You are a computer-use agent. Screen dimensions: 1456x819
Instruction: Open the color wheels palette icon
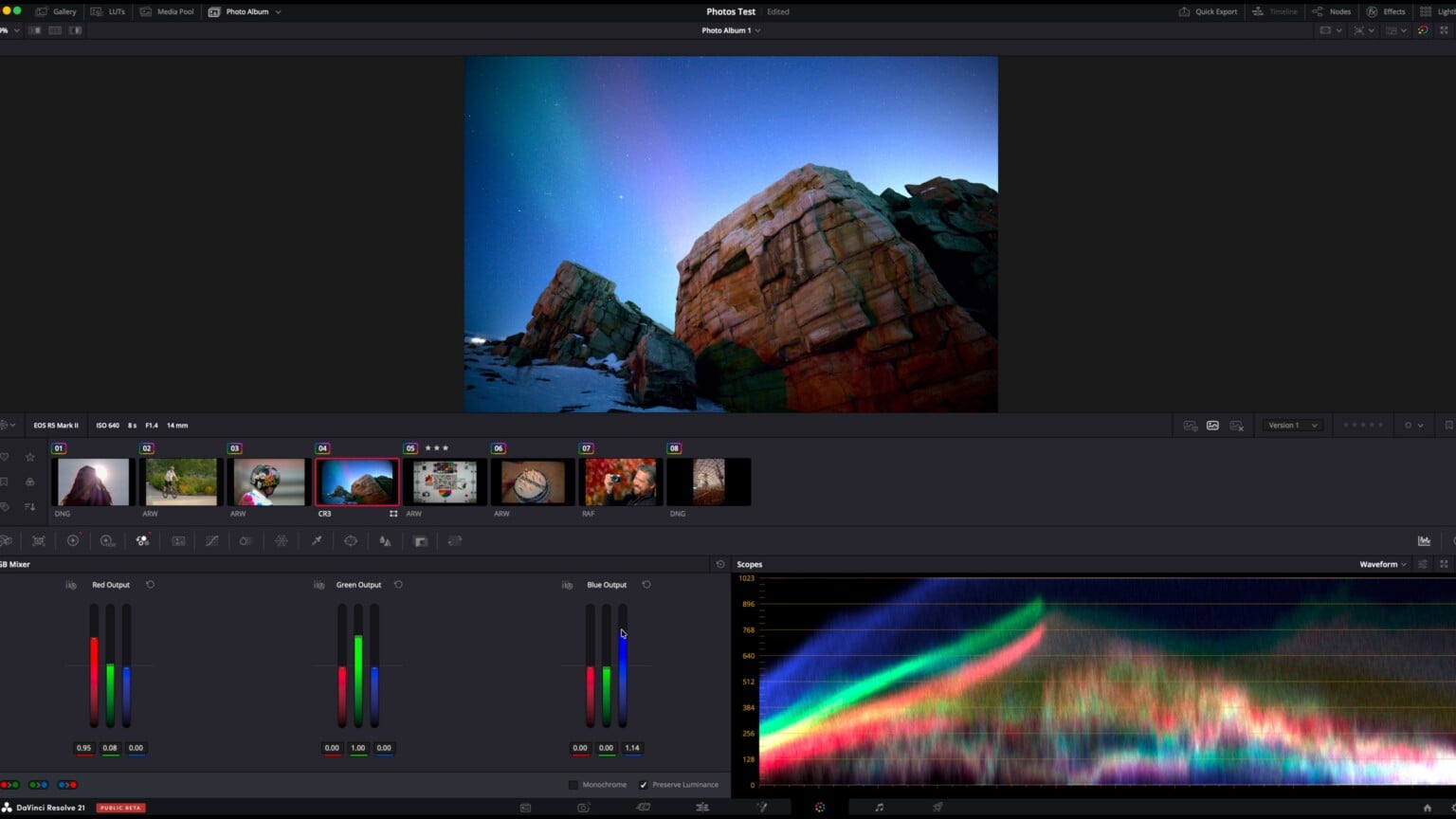73,541
